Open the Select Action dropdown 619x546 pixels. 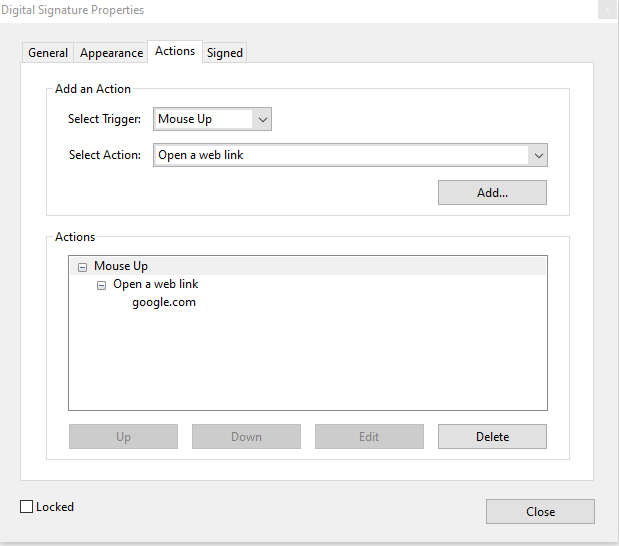pyautogui.click(x=350, y=155)
